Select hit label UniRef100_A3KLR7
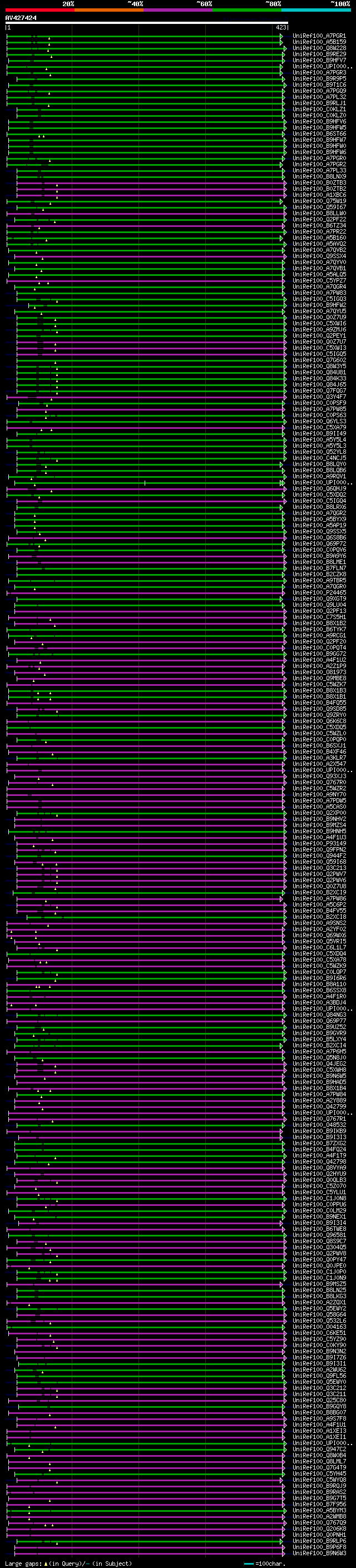Viewport: 356px width, 1568px height. [x=319, y=758]
